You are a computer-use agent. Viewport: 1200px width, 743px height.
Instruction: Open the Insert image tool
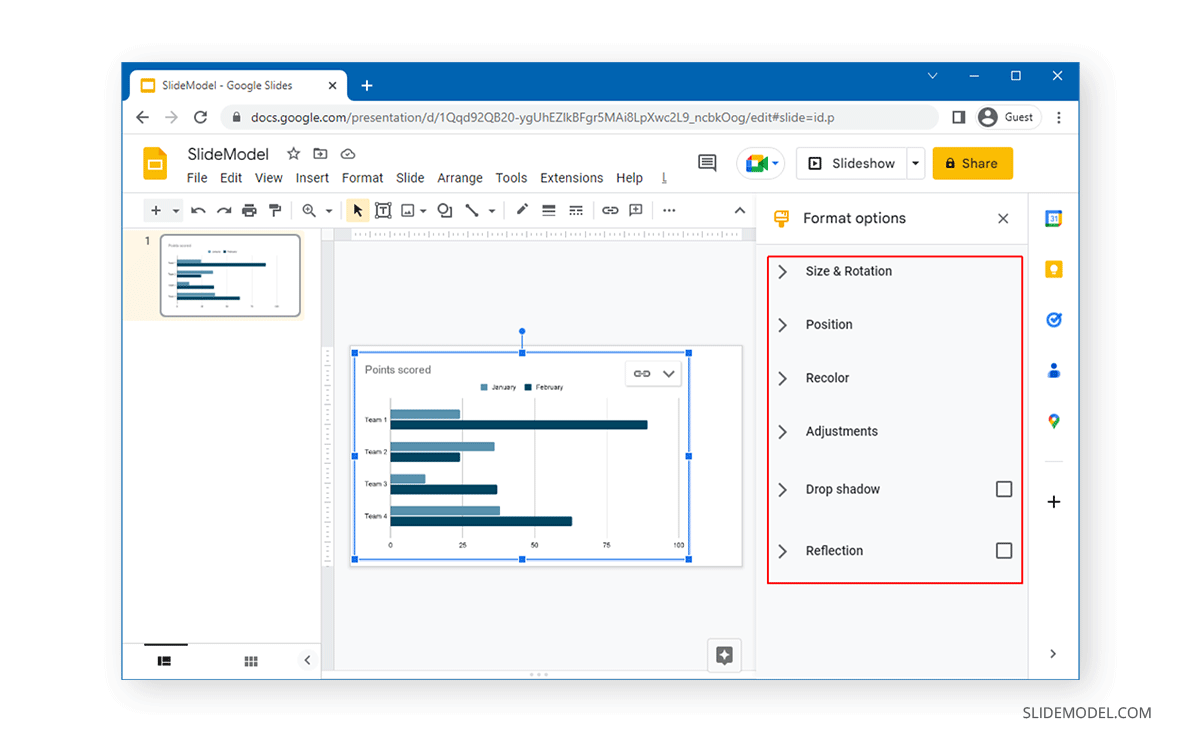(408, 210)
